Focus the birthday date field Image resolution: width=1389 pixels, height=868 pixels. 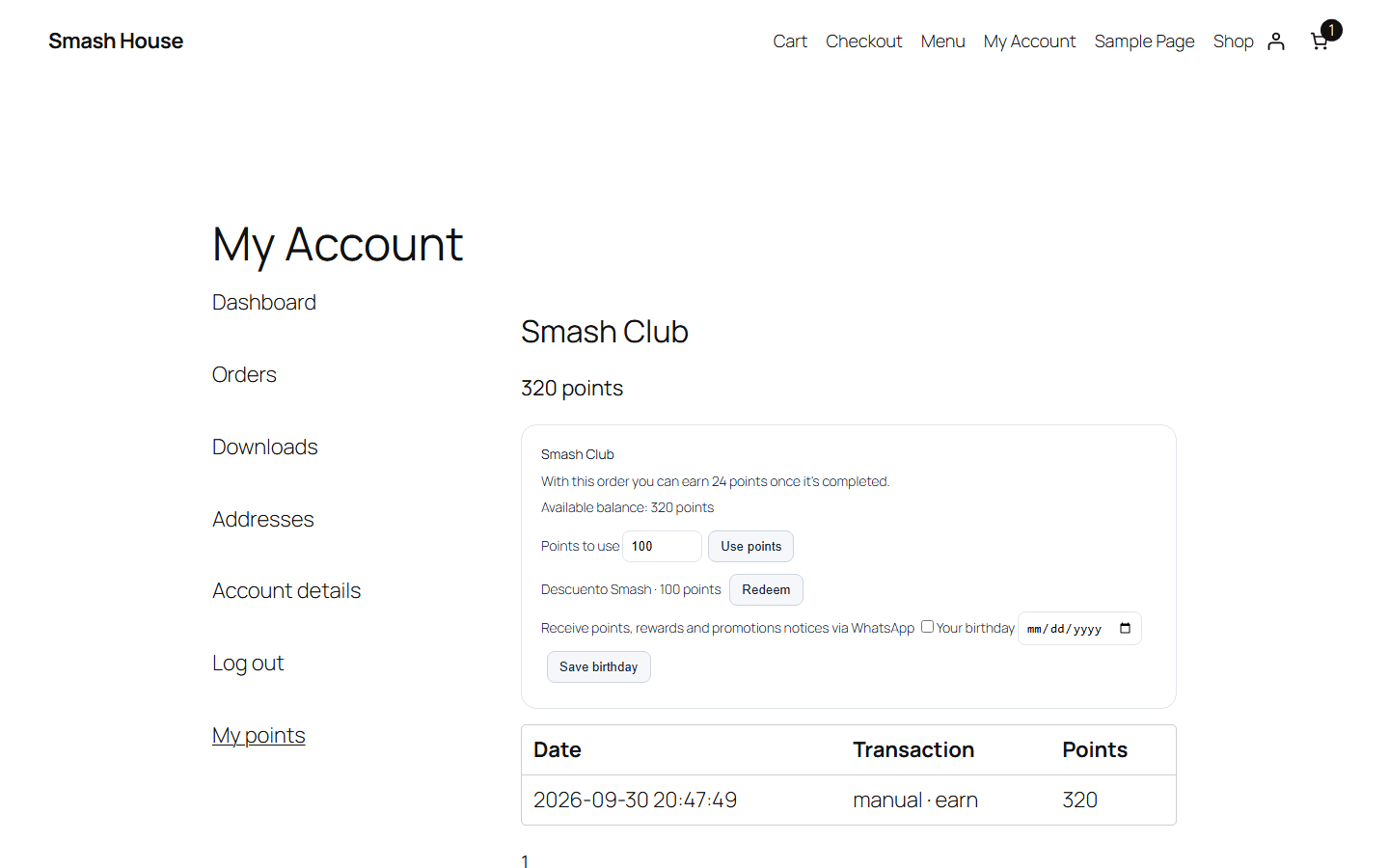(1079, 628)
